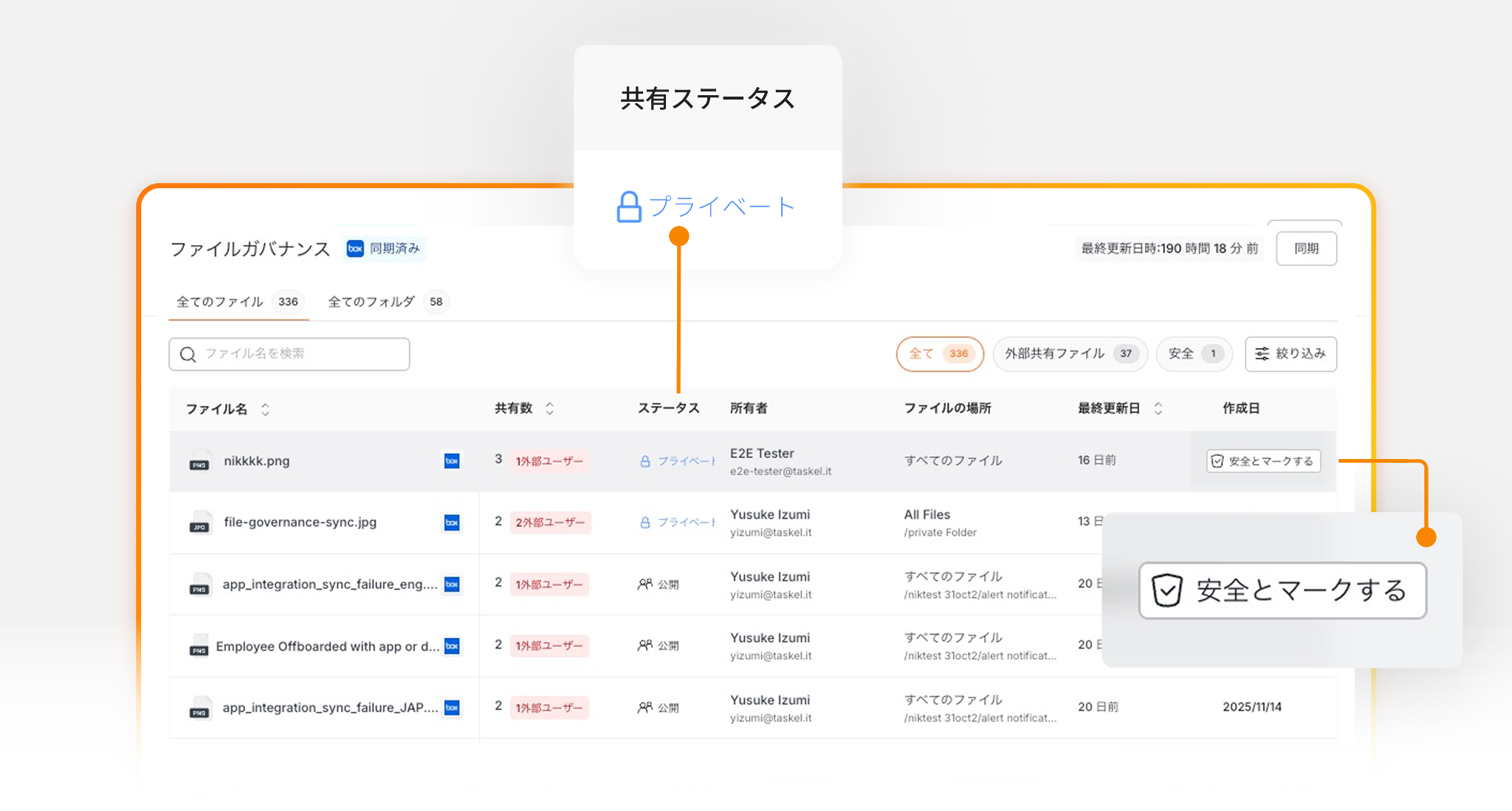Toggle the 安全 1 filter chip
Image resolution: width=1512 pixels, height=811 pixels.
point(1194,353)
